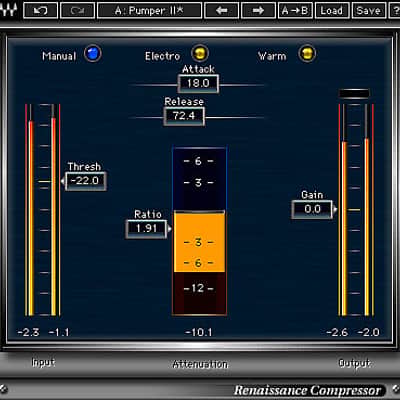
Task: Reset the output clip indicator
Action: [x=354, y=94]
